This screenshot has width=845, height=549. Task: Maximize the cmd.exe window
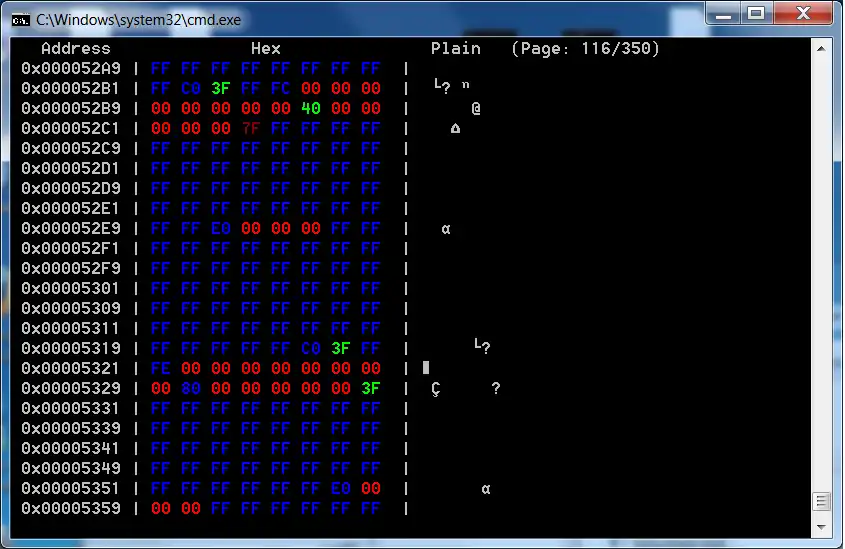click(757, 13)
